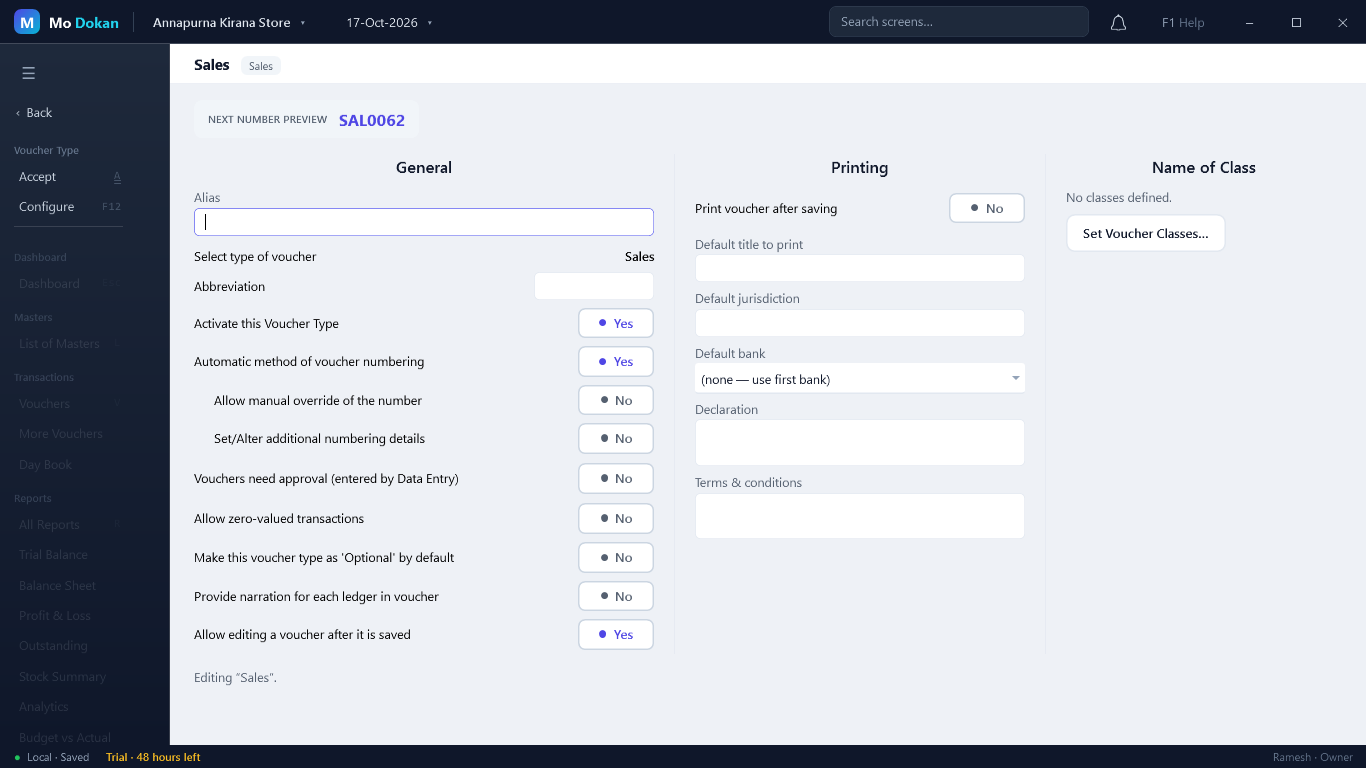Click the SAL0062 next number preview

372,120
